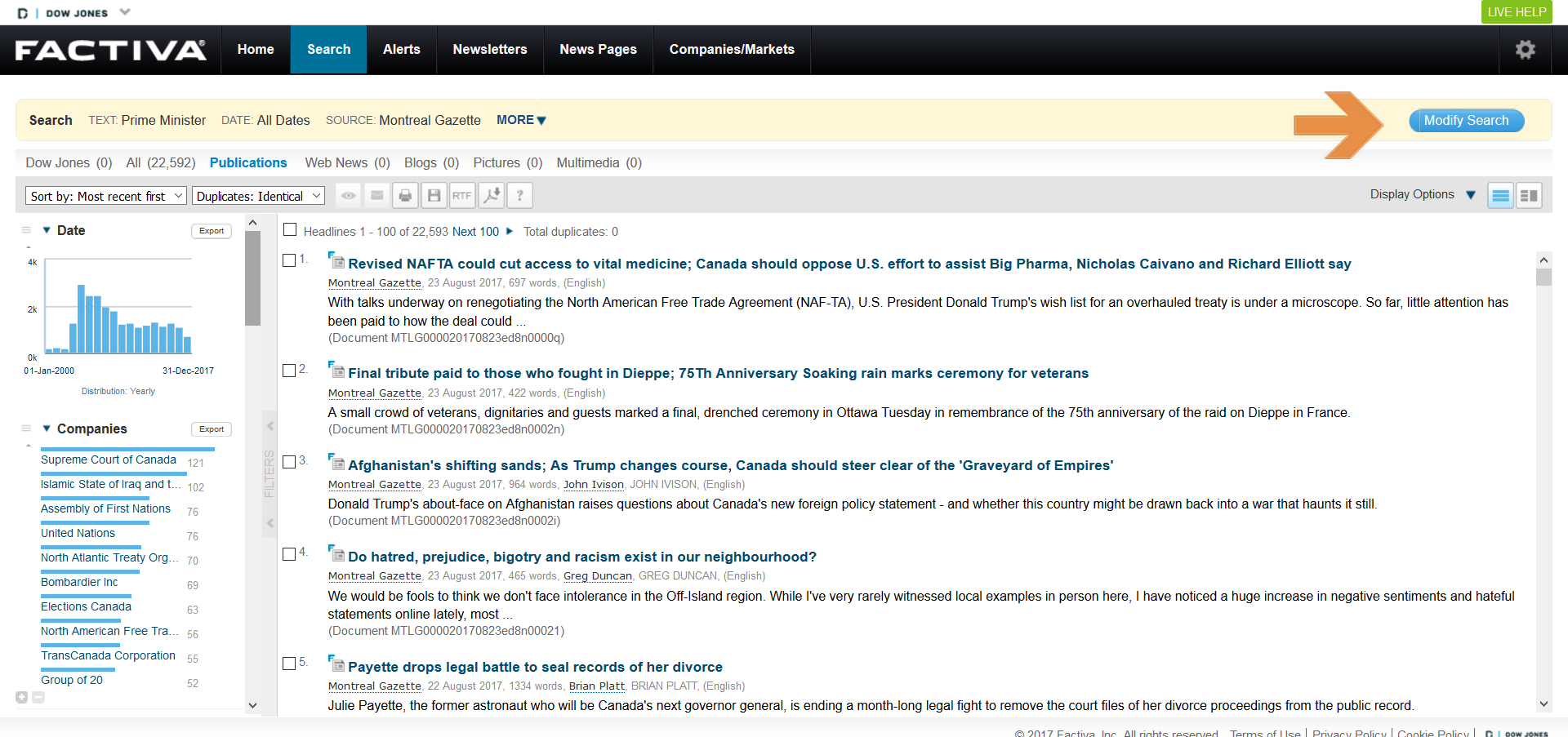Viewport: 1568px width, 737px height.
Task: Click the document icon beside the Payette drops legal battle headline
Action: [x=336, y=664]
